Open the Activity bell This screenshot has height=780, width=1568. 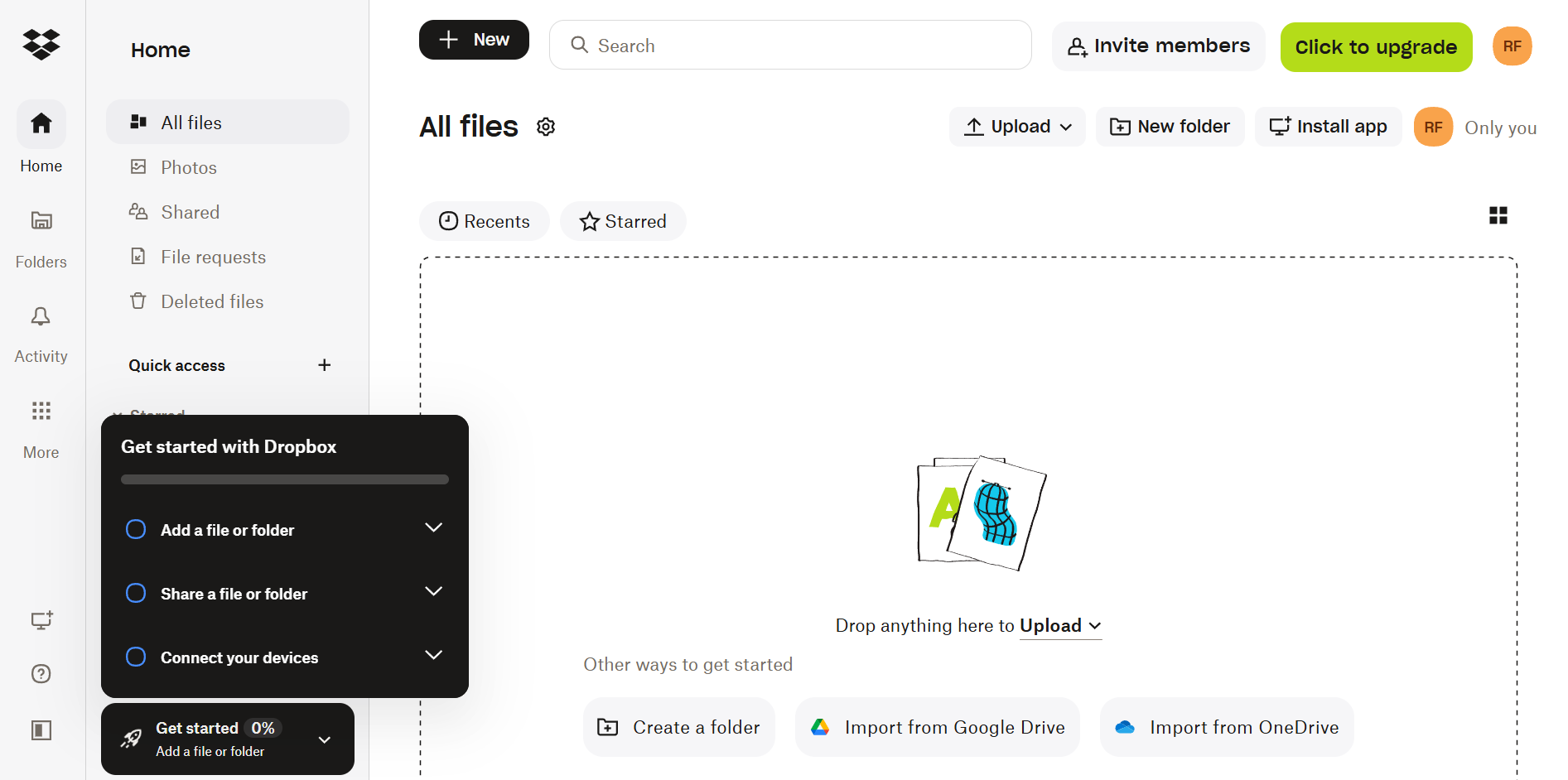coord(41,335)
